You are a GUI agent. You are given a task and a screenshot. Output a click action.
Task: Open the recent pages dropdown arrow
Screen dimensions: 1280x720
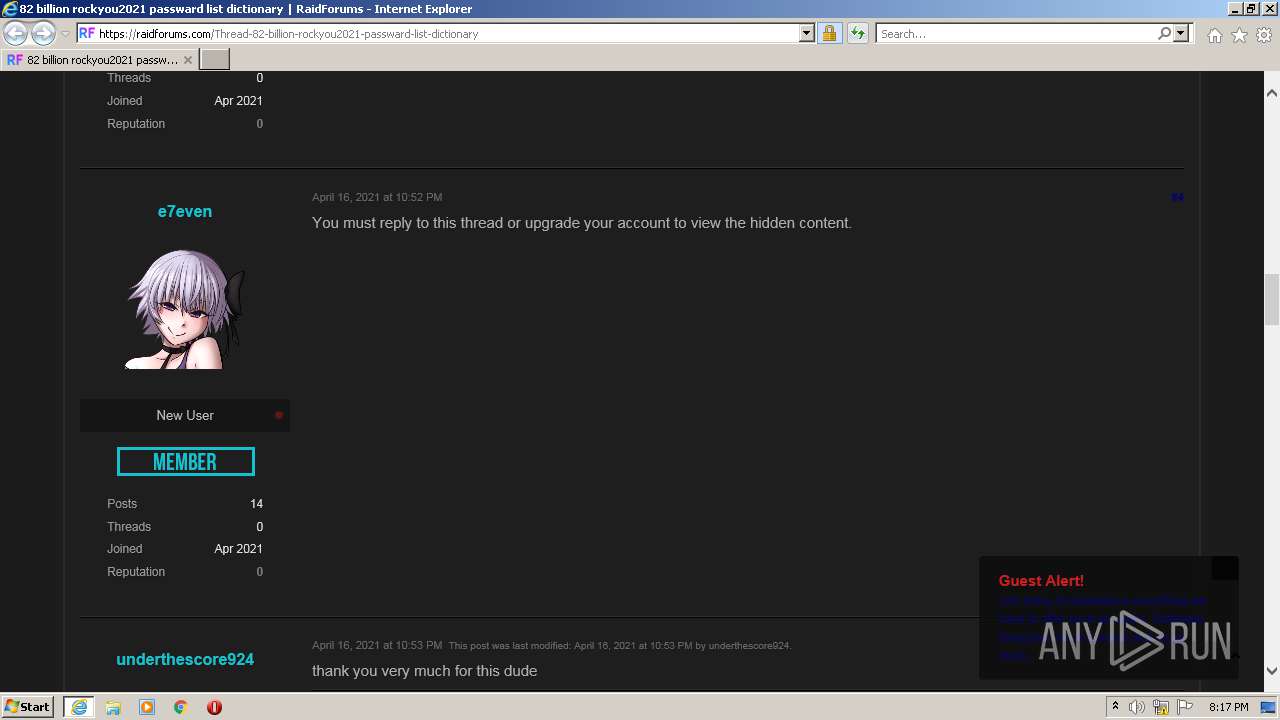[65, 34]
